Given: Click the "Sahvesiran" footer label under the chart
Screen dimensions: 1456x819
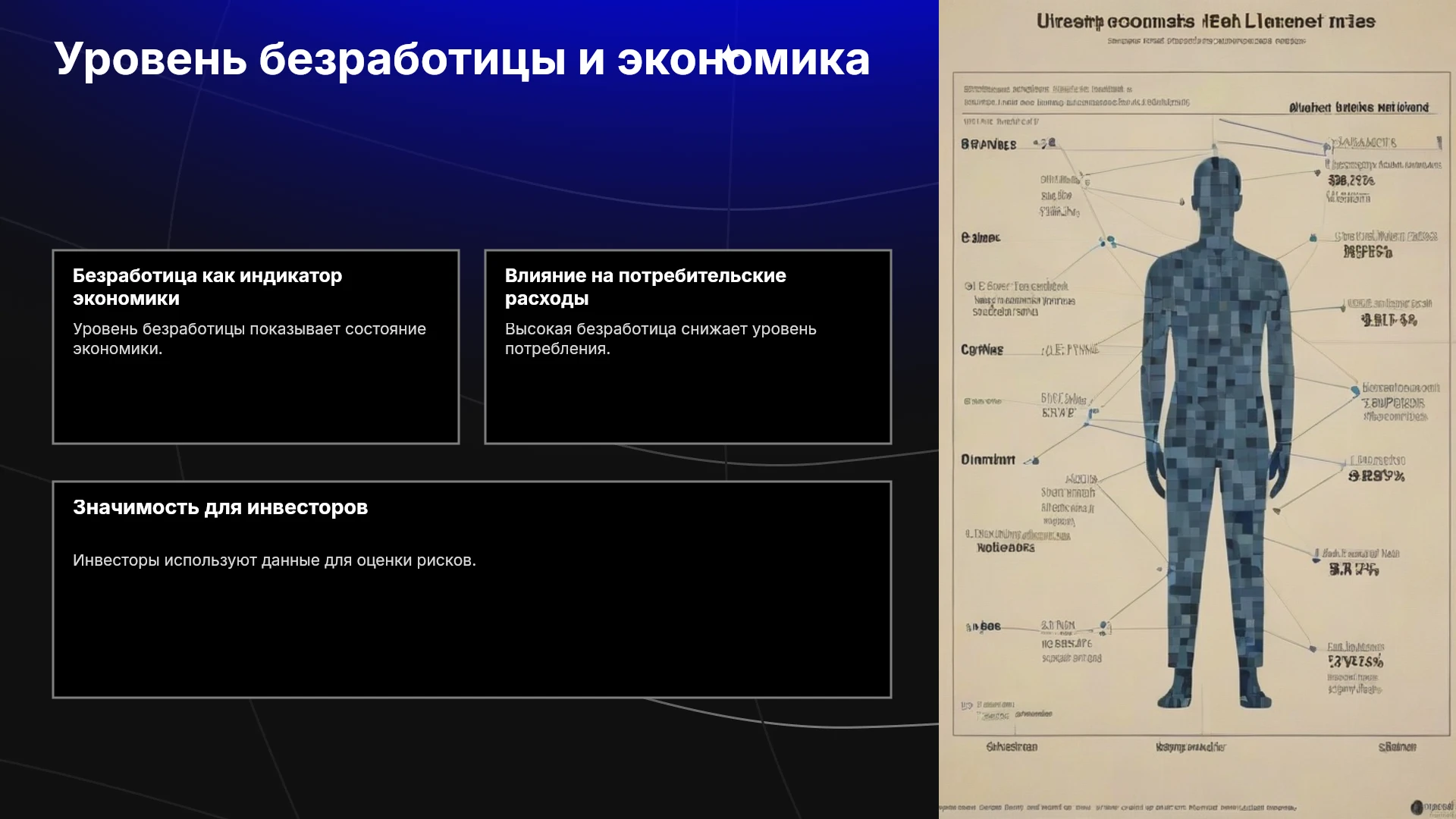Looking at the screenshot, I should (1012, 747).
